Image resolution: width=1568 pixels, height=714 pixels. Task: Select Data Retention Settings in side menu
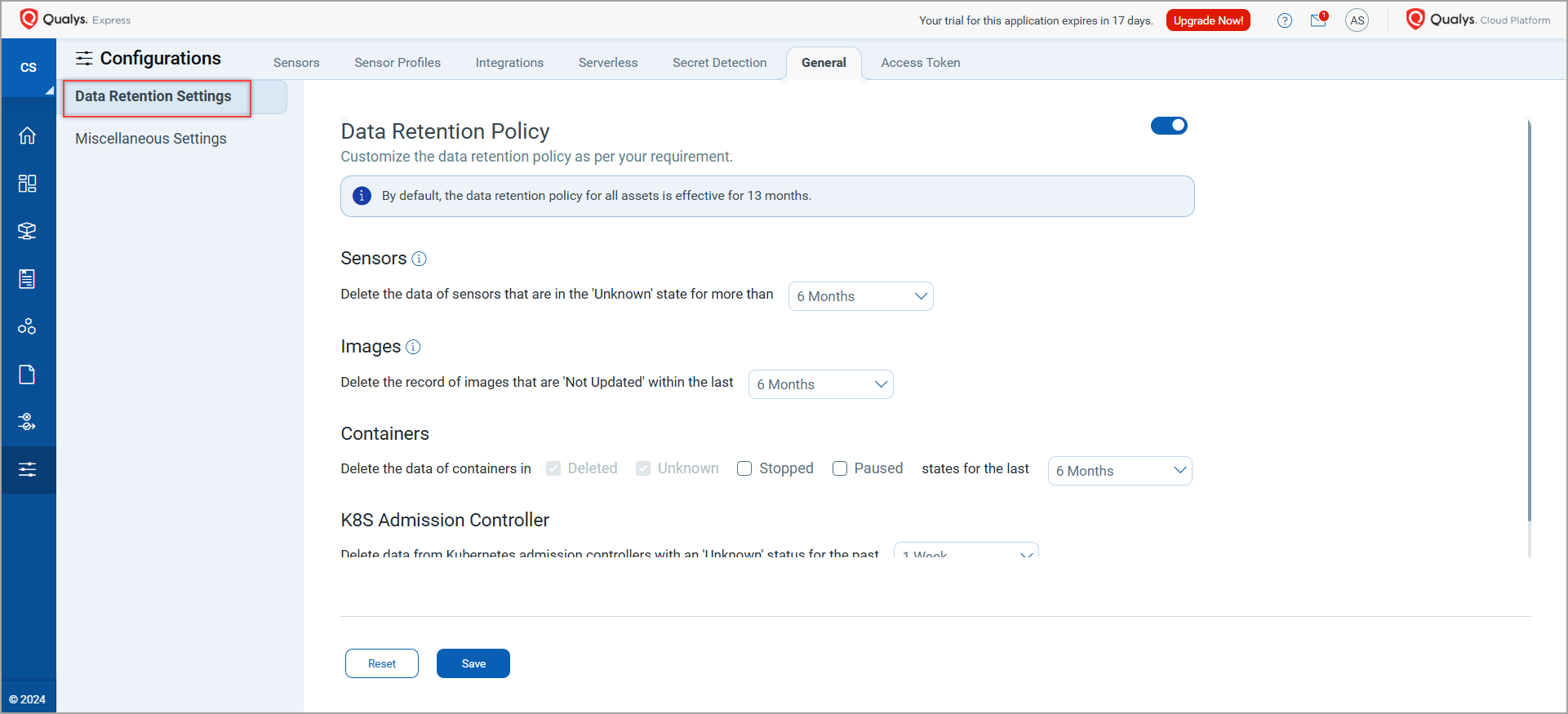click(x=153, y=96)
